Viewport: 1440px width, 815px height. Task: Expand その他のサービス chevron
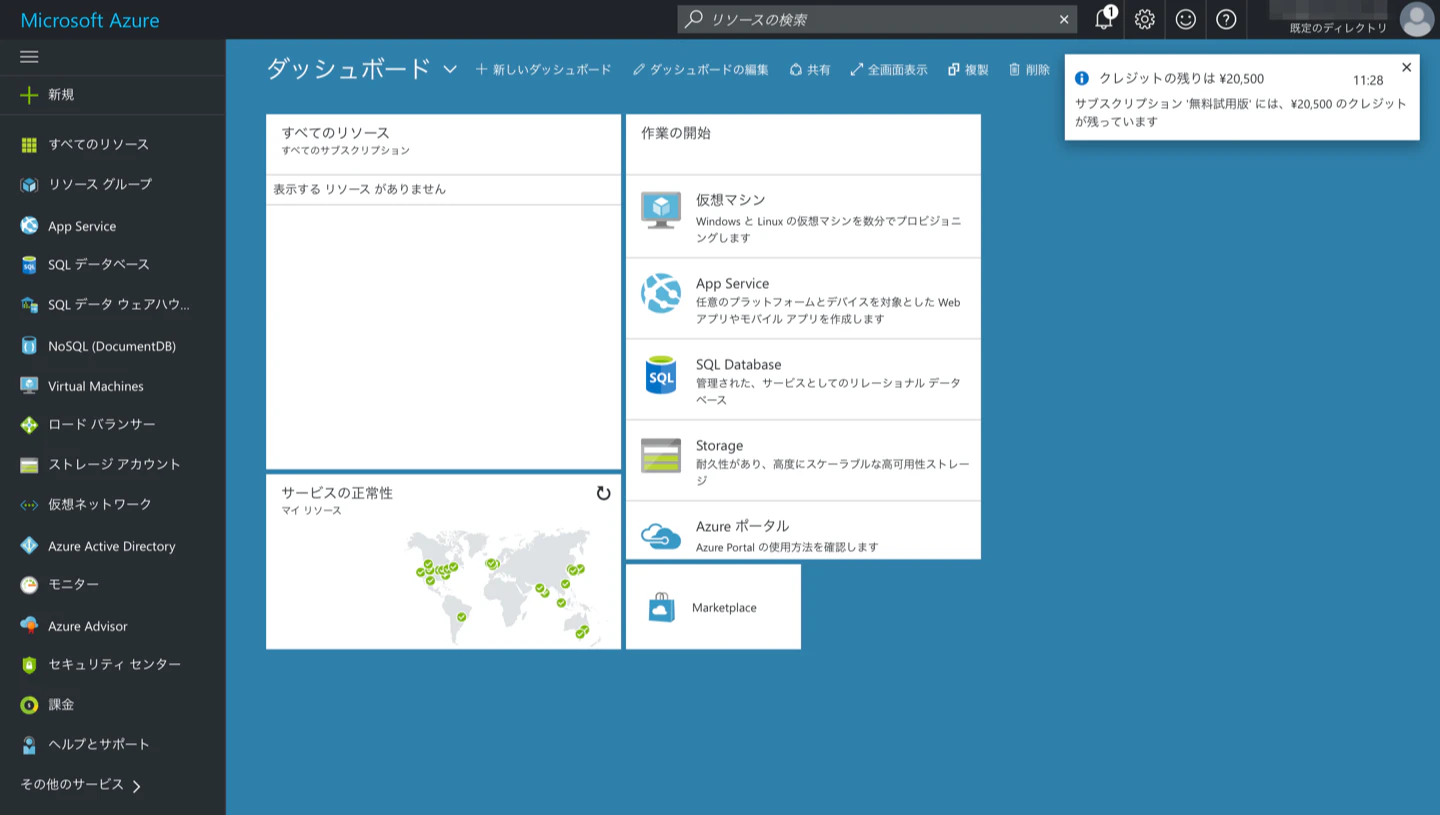pos(136,786)
